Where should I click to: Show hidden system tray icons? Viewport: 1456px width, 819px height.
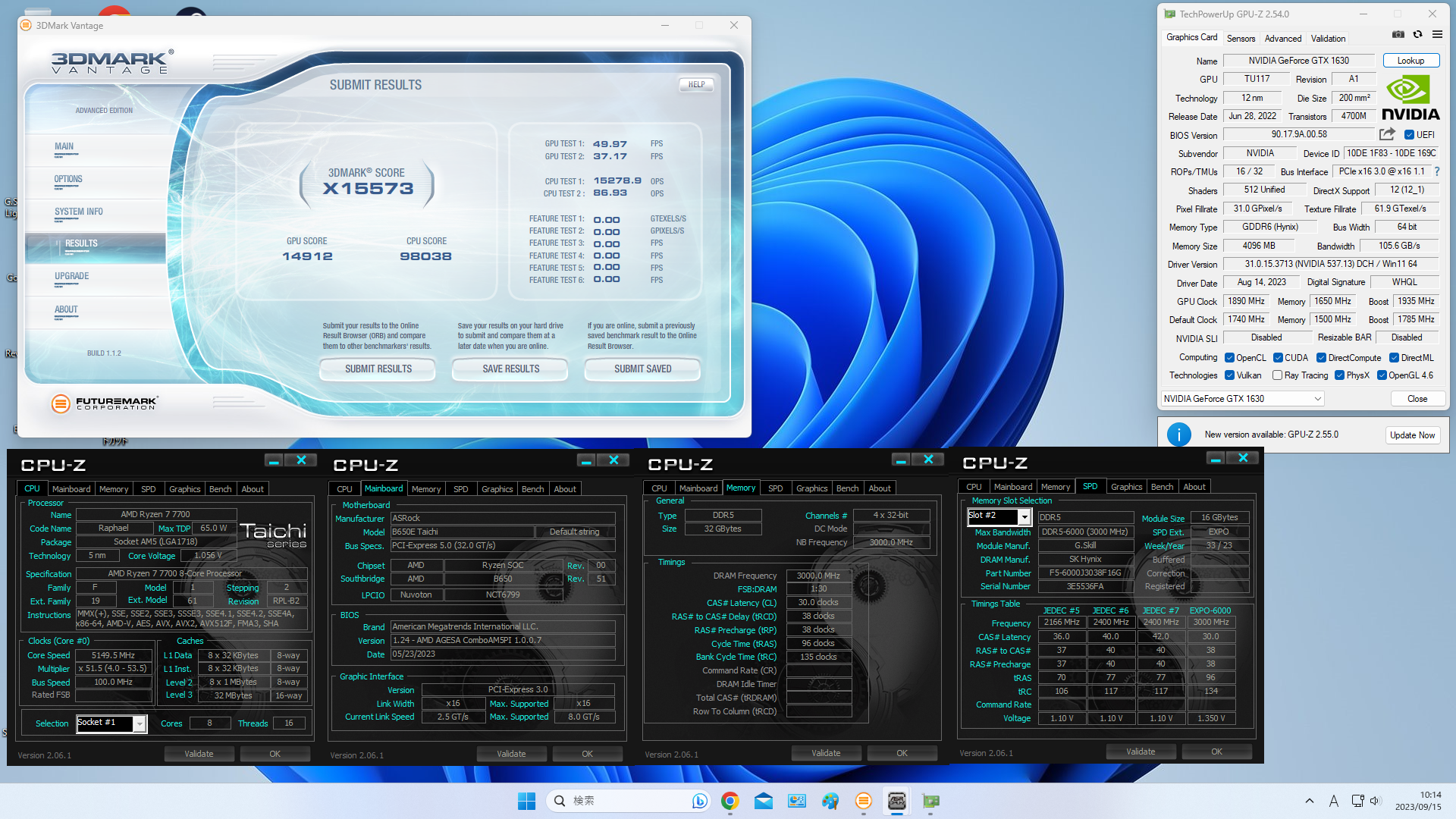[1310, 801]
